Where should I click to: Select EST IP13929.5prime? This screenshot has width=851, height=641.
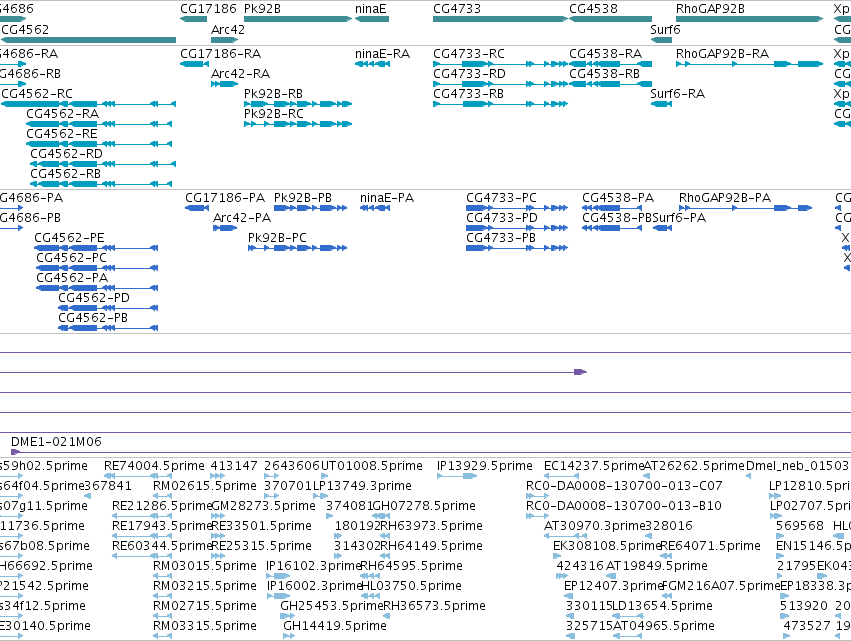485,466
